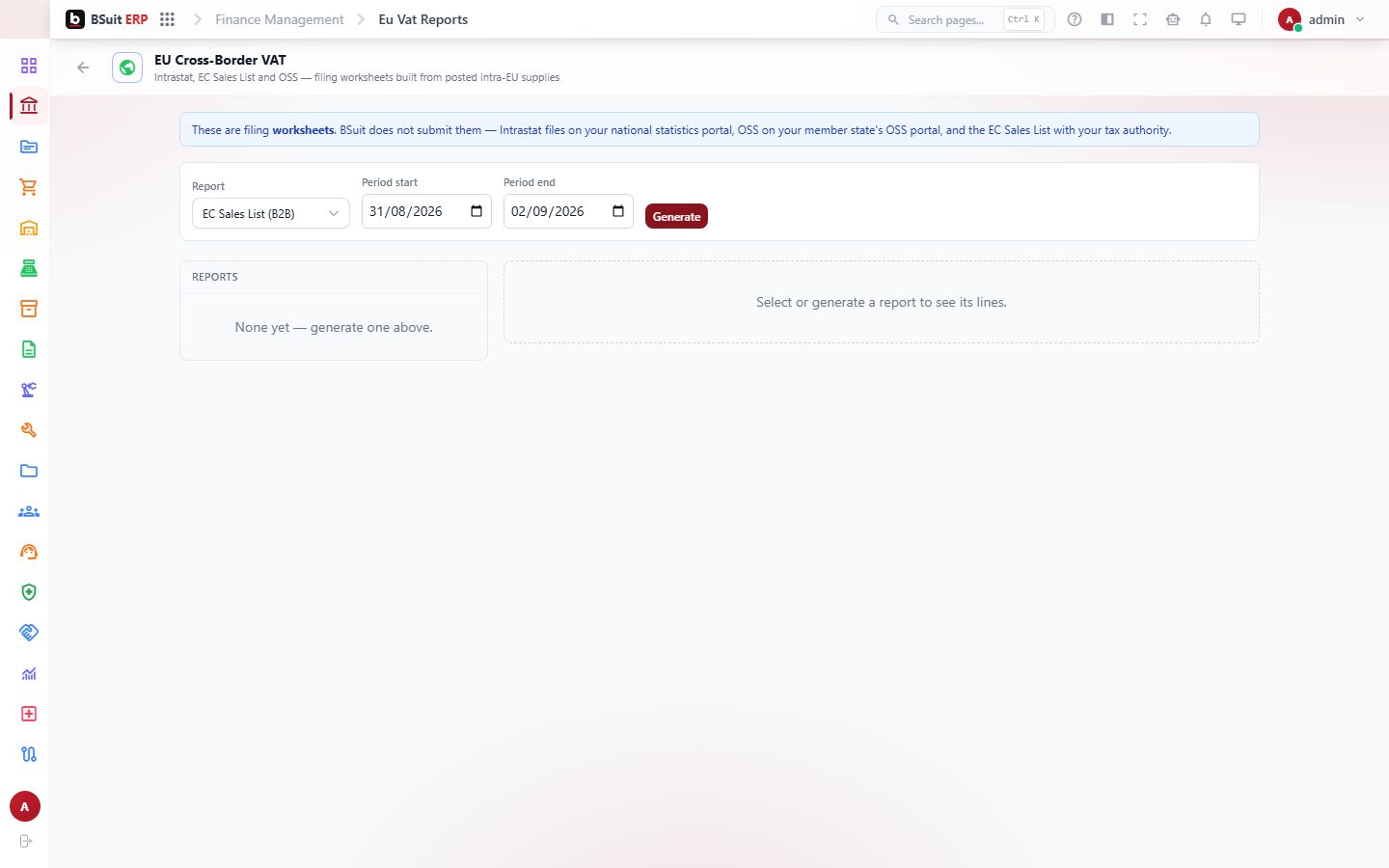Open the Period start calendar picker
Screen dimensions: 1389x868
[477, 211]
